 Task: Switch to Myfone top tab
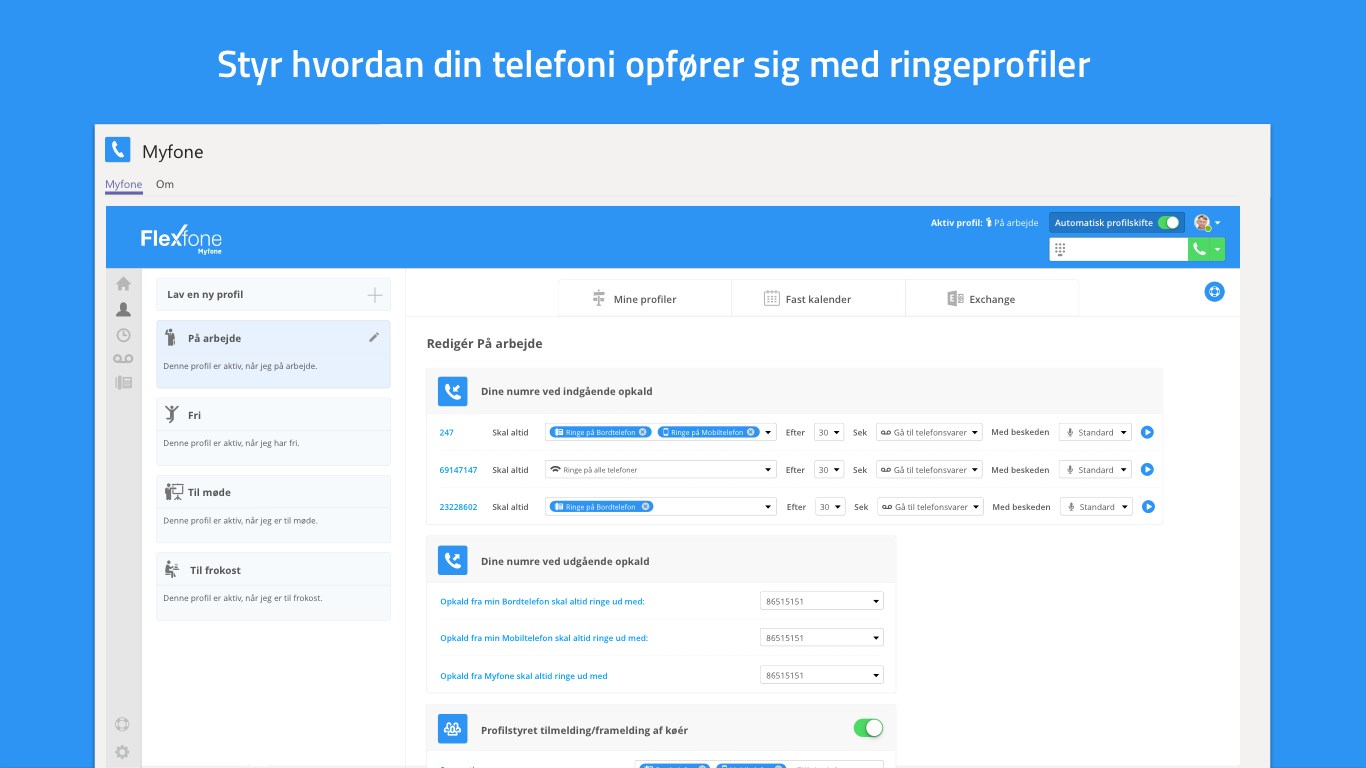[124, 184]
